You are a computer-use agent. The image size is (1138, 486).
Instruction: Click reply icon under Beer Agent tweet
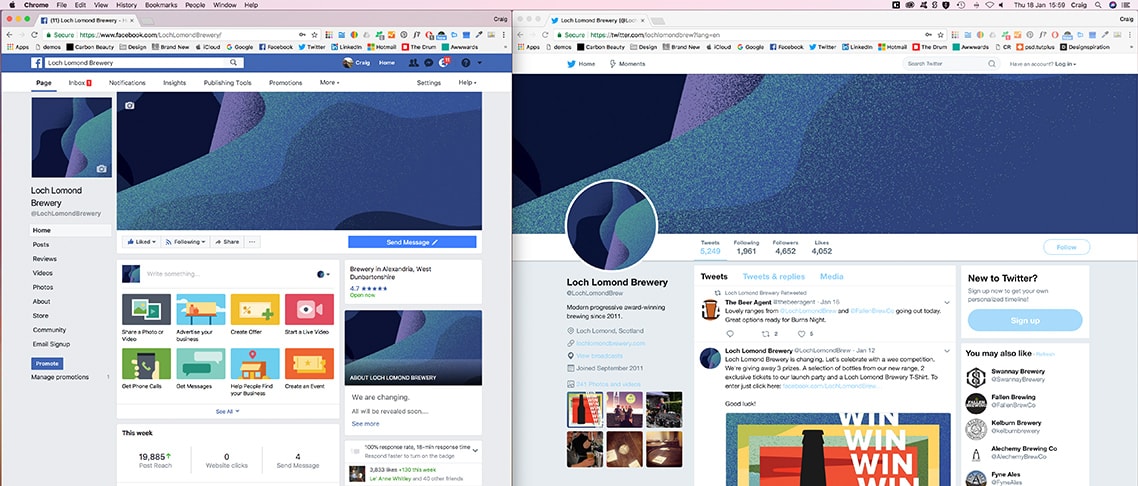pyautogui.click(x=729, y=334)
